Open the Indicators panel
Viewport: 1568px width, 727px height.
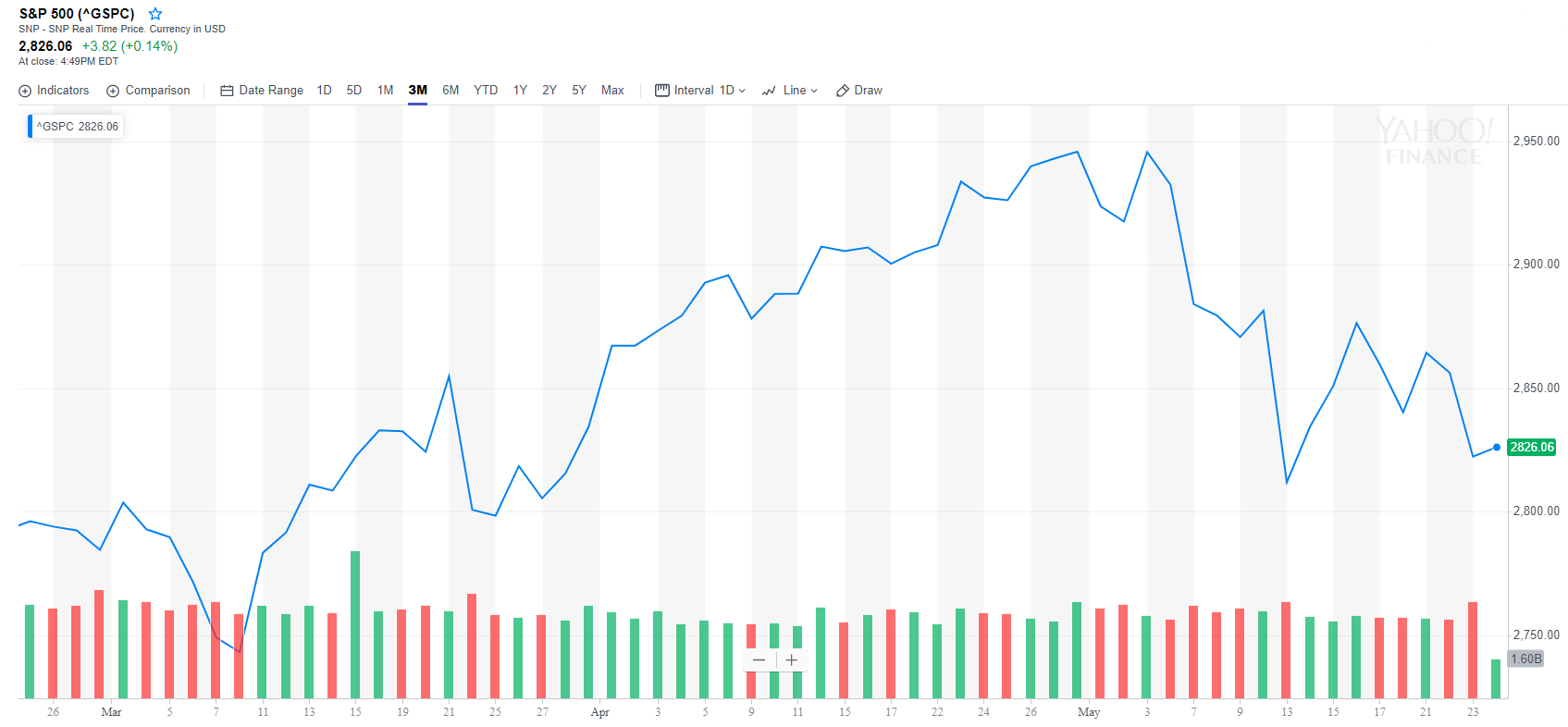pos(54,90)
